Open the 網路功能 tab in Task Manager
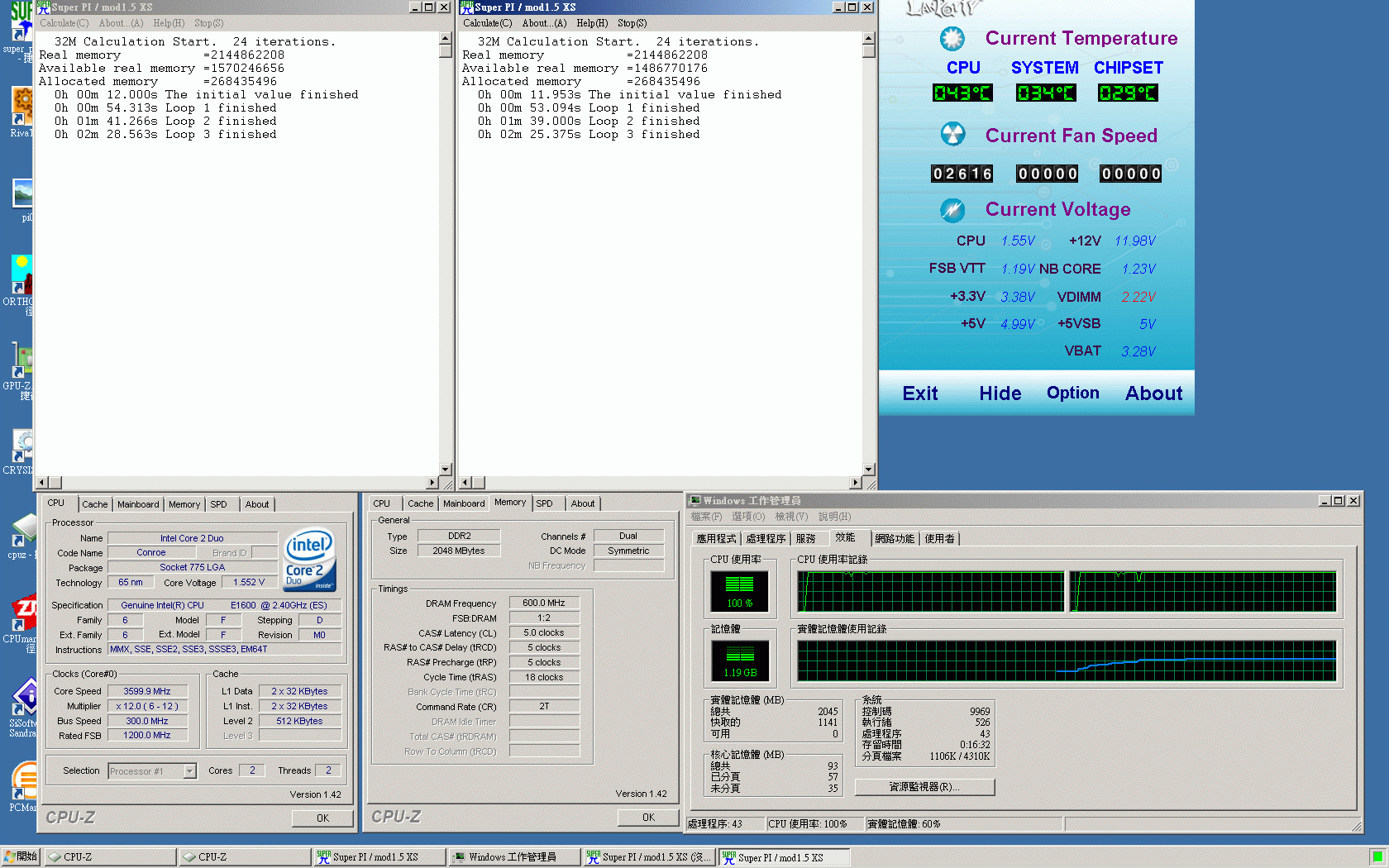 pos(895,538)
